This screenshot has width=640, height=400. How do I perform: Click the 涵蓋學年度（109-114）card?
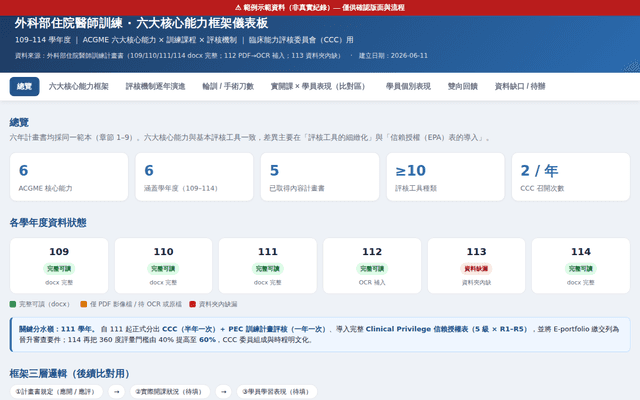(194, 177)
